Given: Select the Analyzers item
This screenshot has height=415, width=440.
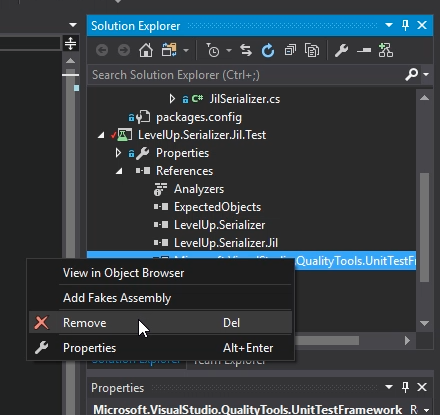Looking at the screenshot, I should point(199,189).
